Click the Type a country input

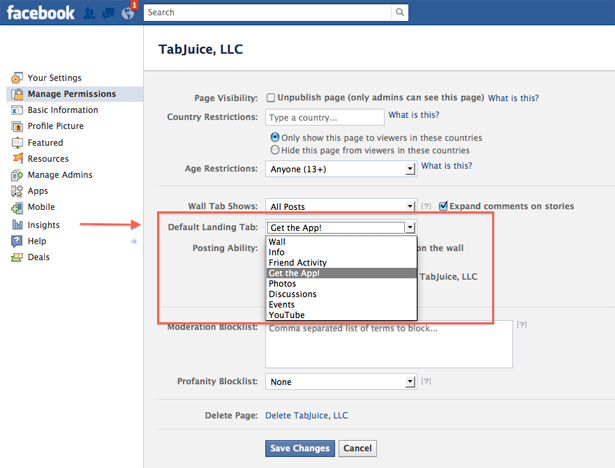tap(325, 117)
